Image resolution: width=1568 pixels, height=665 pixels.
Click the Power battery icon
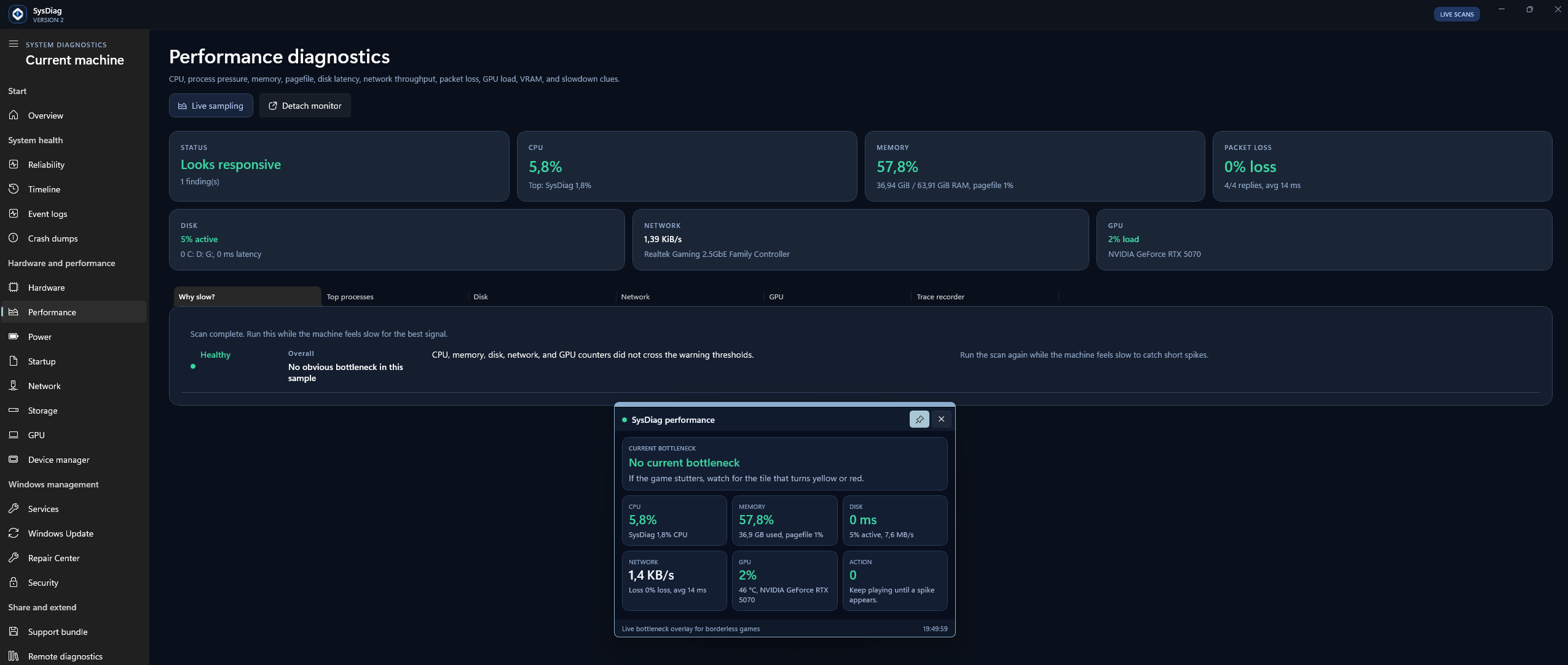pyautogui.click(x=14, y=336)
